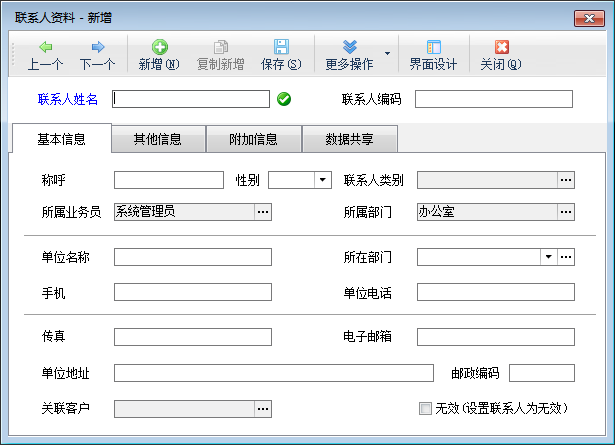Expand the 所在部门 dropdown arrow

(548, 257)
